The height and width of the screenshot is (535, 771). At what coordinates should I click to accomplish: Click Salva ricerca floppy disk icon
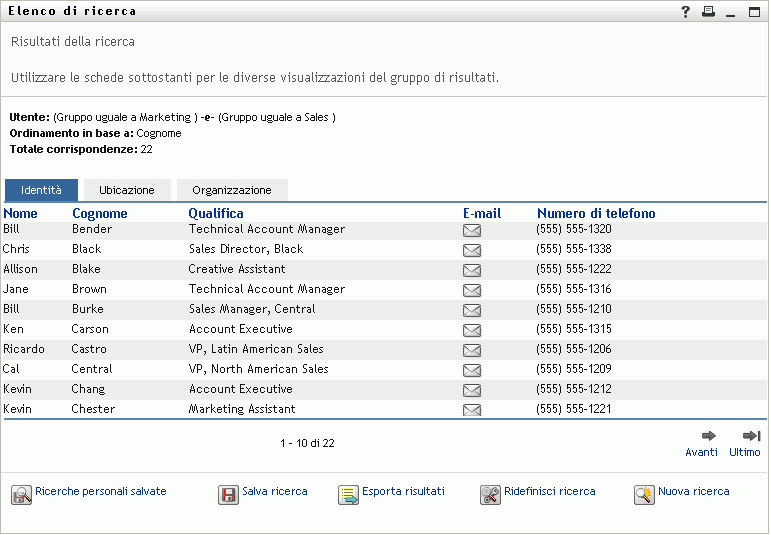228,494
